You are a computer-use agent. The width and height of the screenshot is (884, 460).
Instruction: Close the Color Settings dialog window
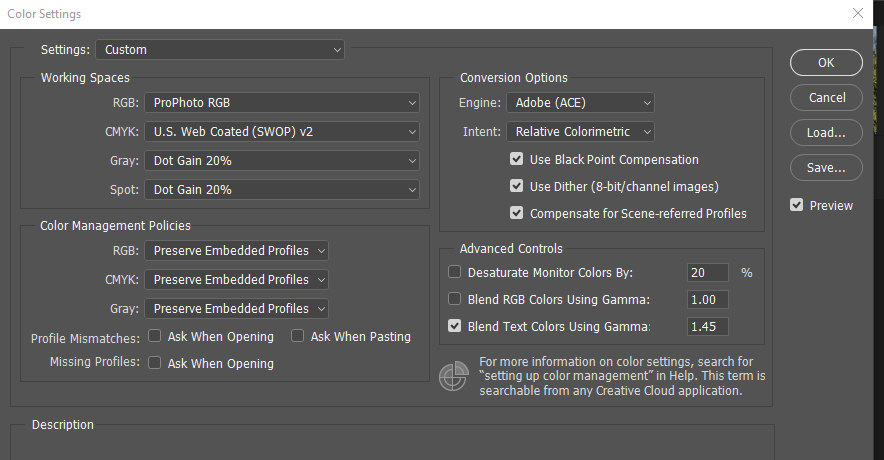(857, 14)
